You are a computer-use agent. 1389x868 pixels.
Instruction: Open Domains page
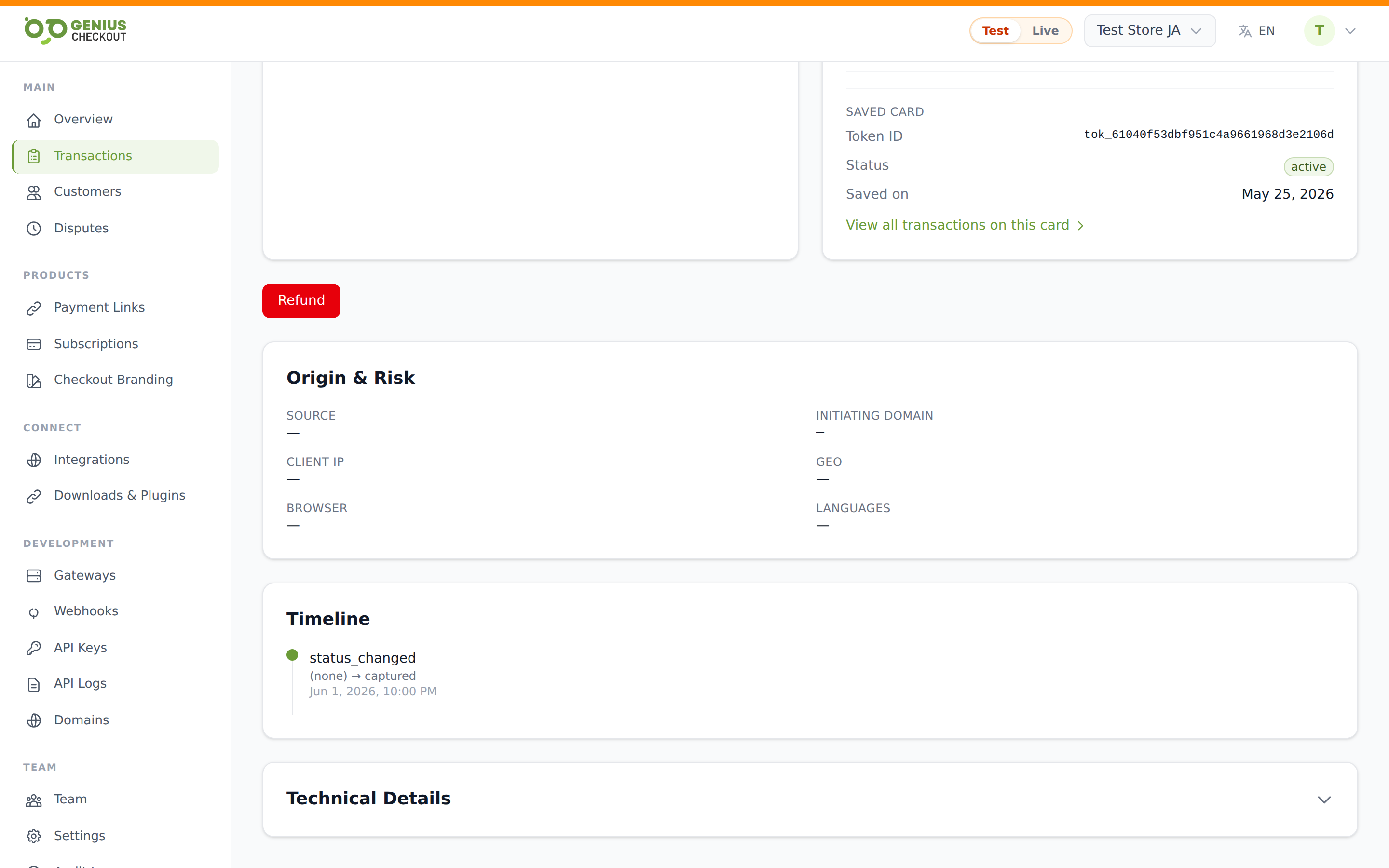115,720
